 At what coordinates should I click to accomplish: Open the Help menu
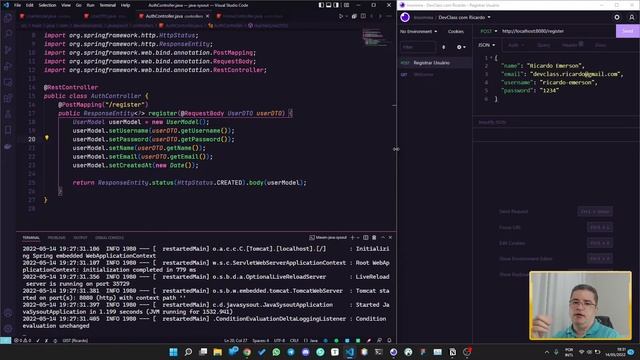[x=125, y=5]
